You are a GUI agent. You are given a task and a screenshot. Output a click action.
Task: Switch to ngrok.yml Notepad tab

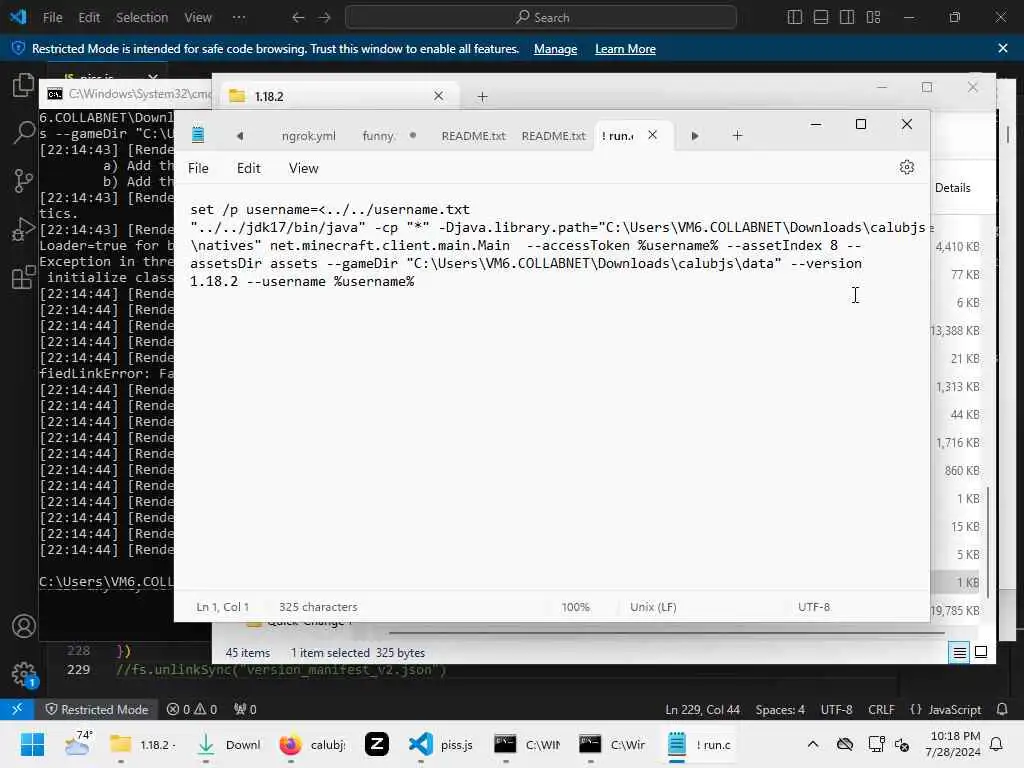point(308,136)
